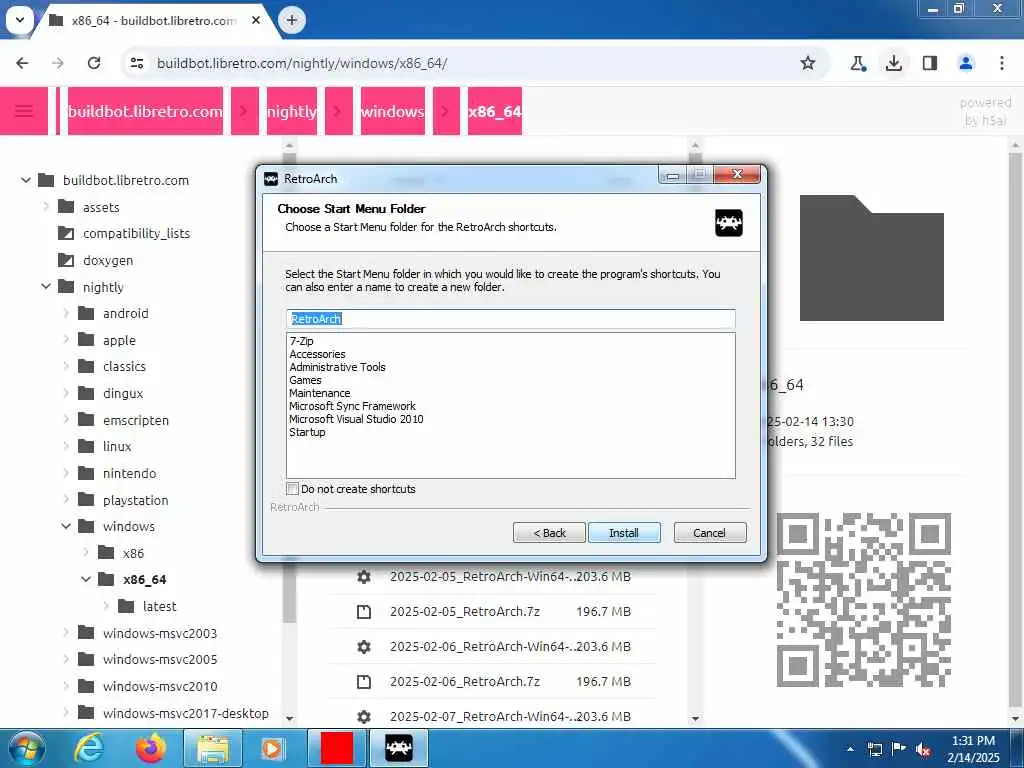Open Windows Explorer from taskbar
This screenshot has height=768, width=1024.
click(x=213, y=748)
